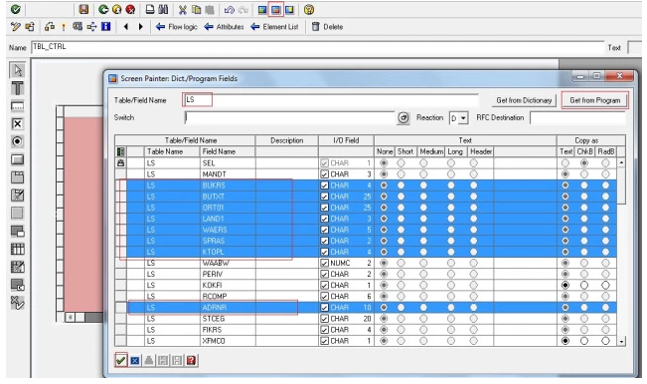Go to next element with right arrow
Viewport: 647px width, 384px height.
[x=141, y=27]
